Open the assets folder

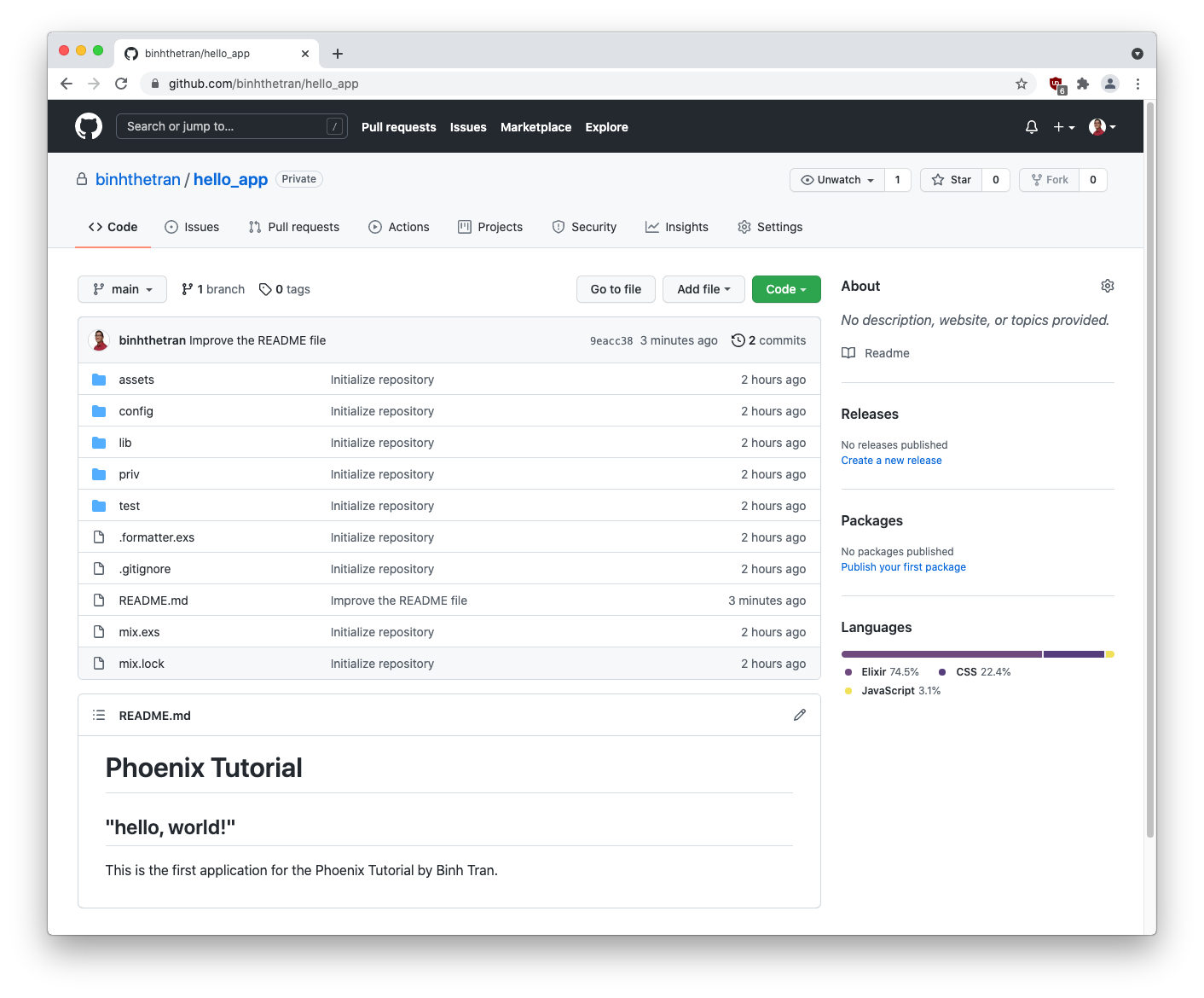(136, 379)
